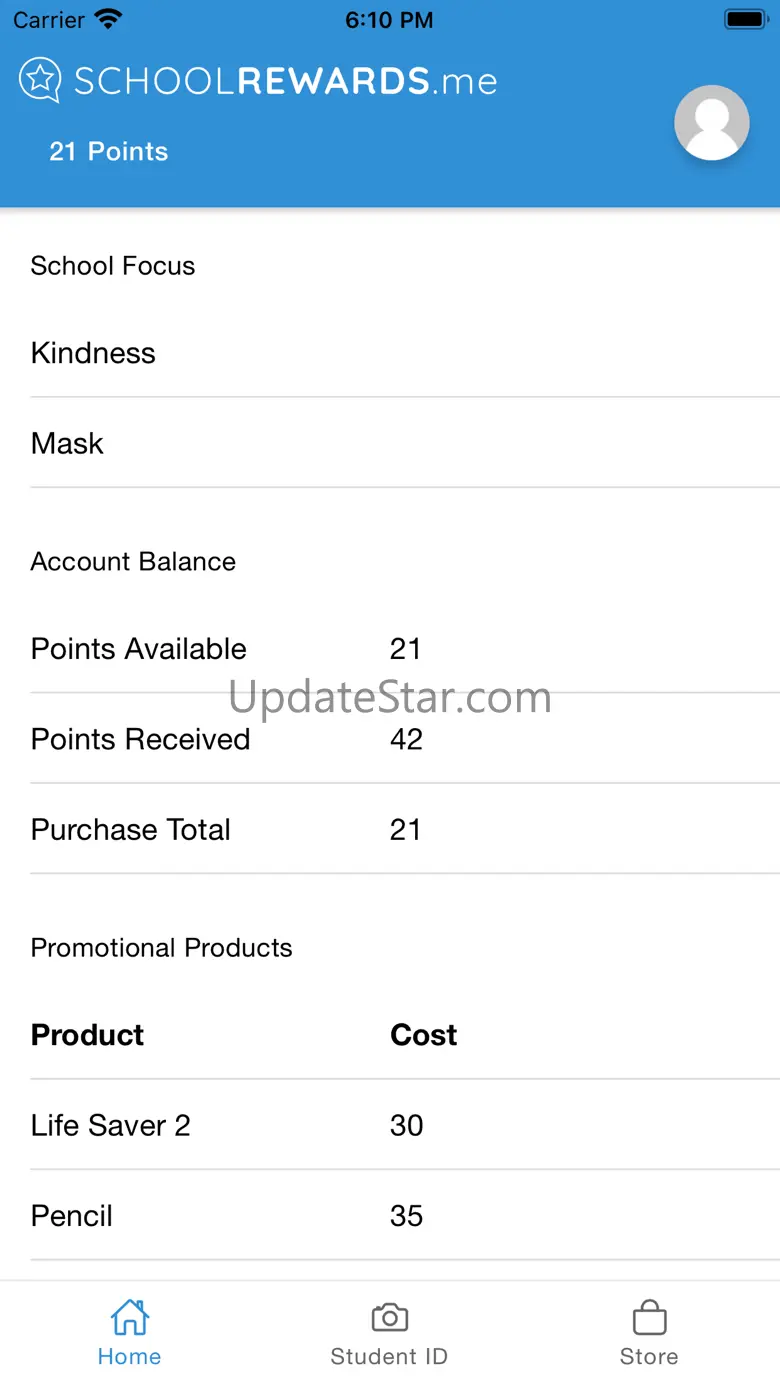The width and height of the screenshot is (780, 1387).
Task: Tap the Wi-Fi status icon
Action: click(x=108, y=20)
